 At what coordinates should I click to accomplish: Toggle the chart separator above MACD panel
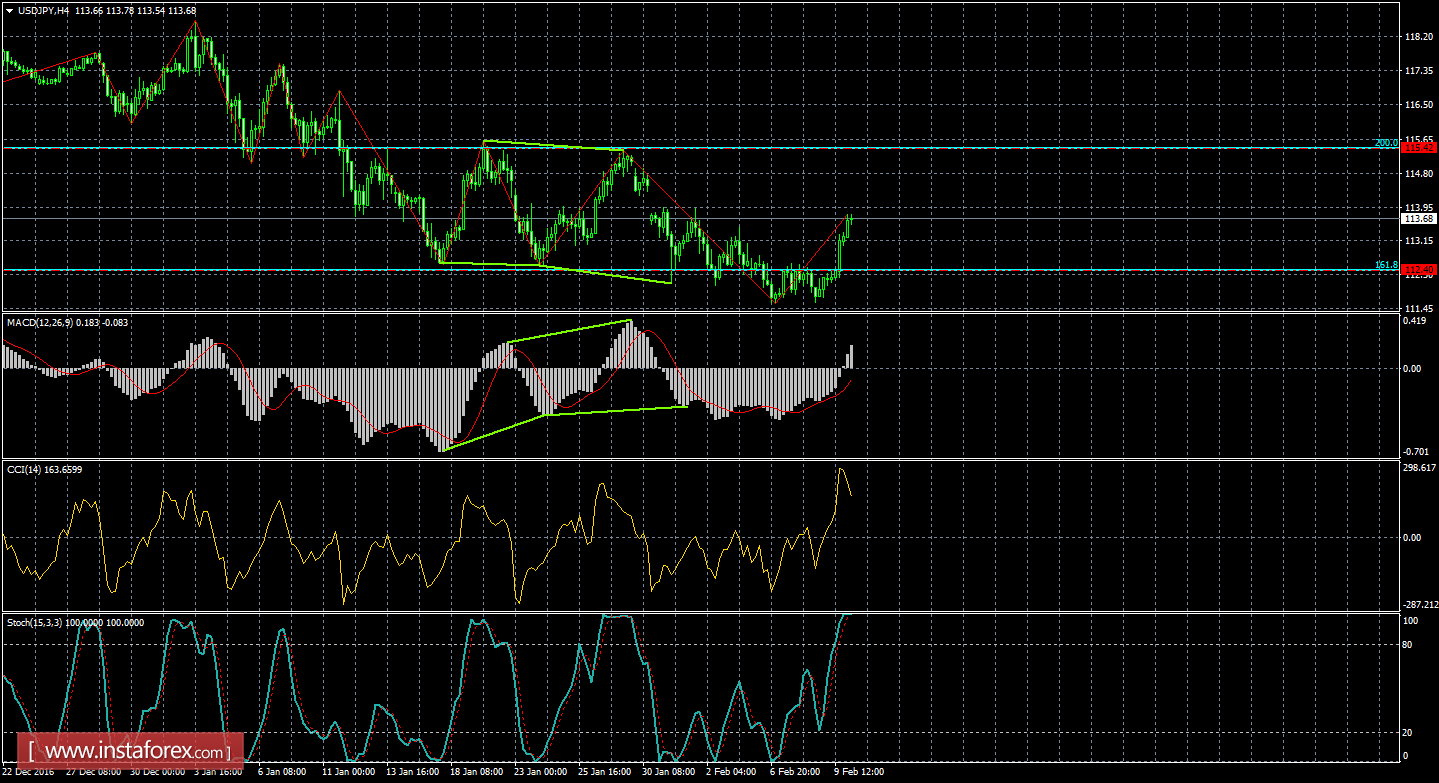coord(700,310)
